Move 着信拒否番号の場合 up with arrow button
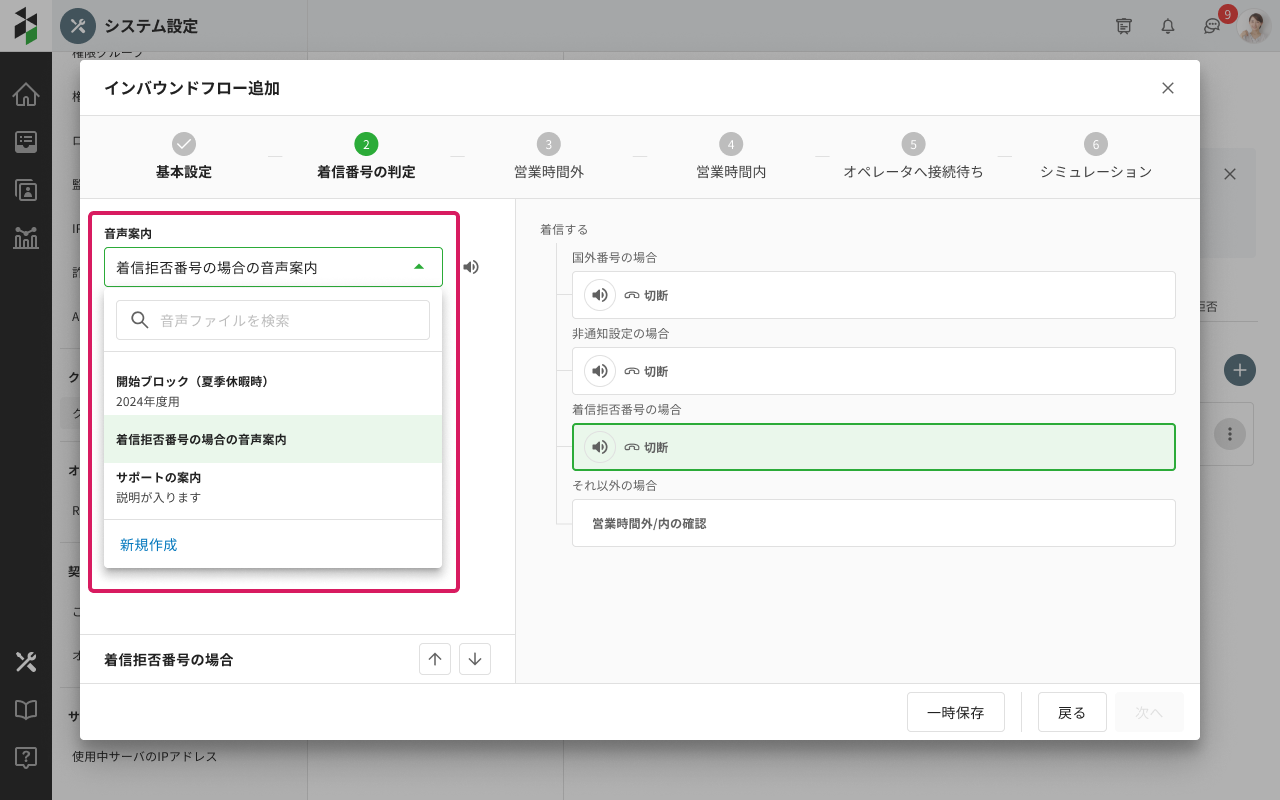Screen dimensions: 1280x800 435,659
